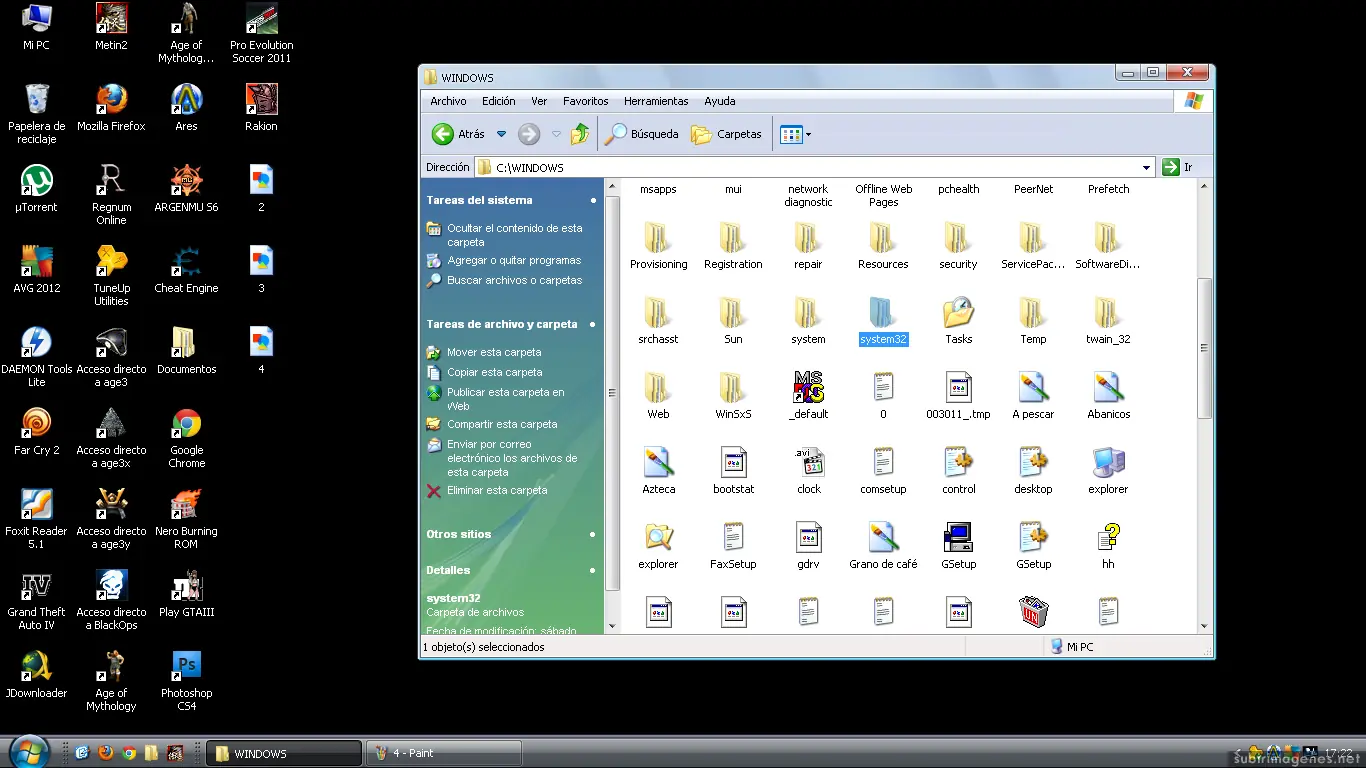Image resolution: width=1366 pixels, height=768 pixels.
Task: Select the TuneUp Utilities desktop icon
Action: [x=111, y=276]
